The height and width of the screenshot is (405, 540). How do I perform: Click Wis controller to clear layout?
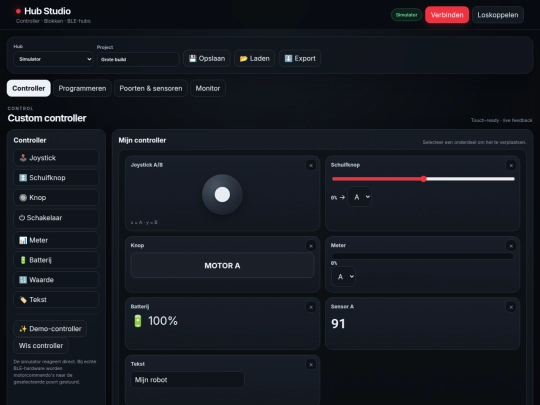tap(41, 345)
